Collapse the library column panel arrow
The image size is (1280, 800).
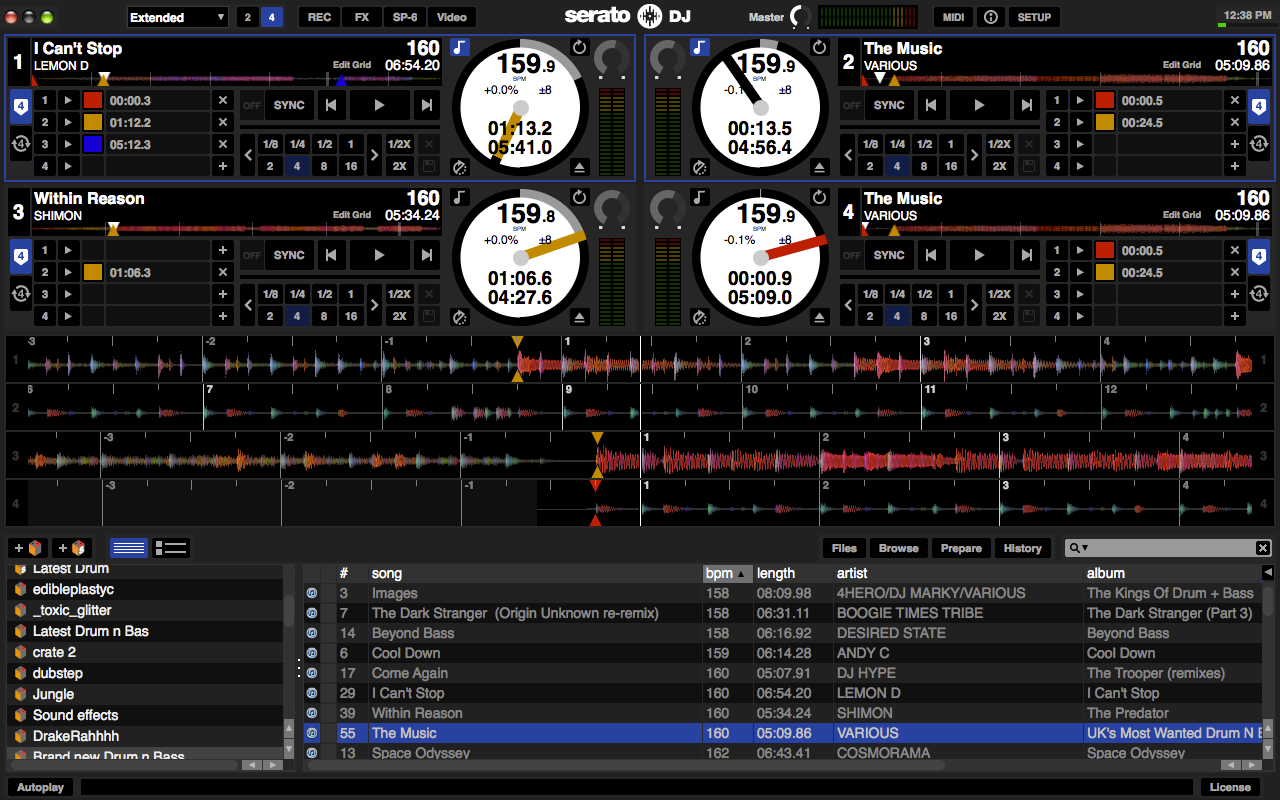point(1269,573)
